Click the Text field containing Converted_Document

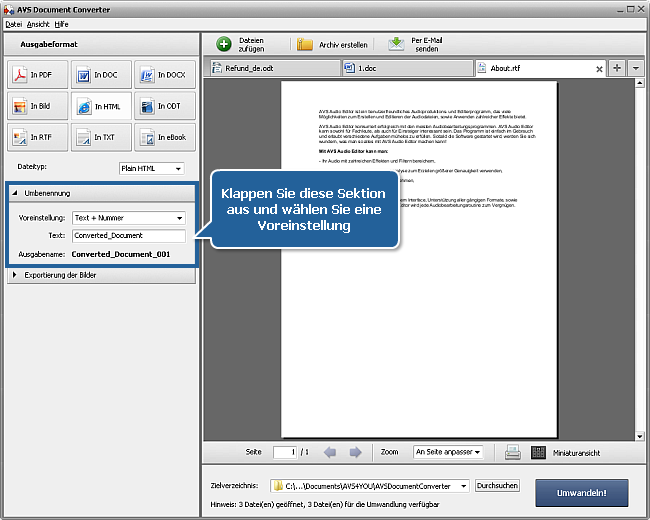[129, 236]
